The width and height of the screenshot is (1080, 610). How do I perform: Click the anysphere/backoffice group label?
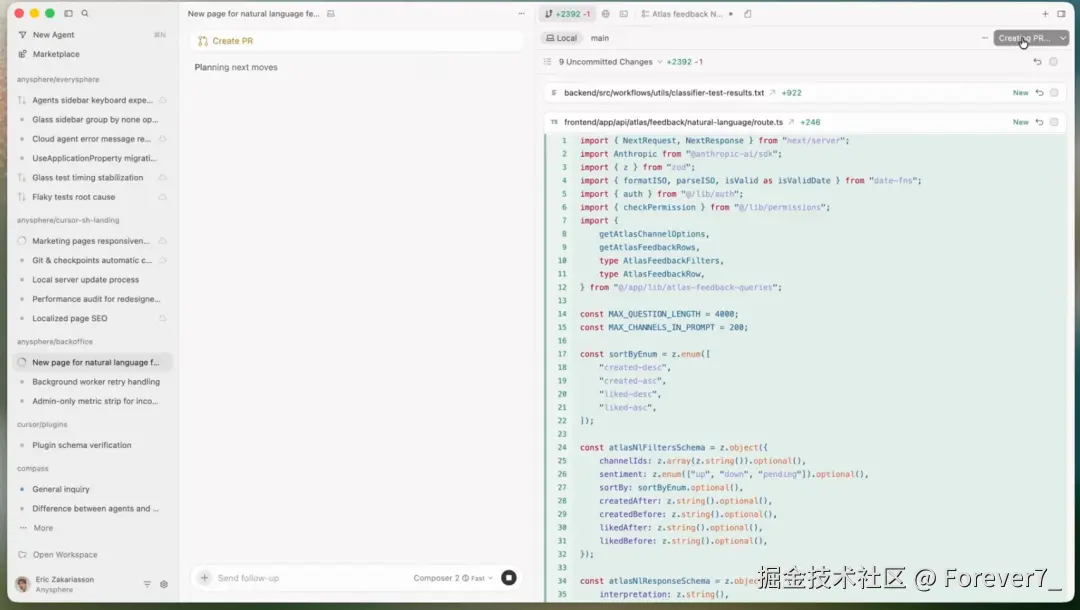pyautogui.click(x=54, y=341)
